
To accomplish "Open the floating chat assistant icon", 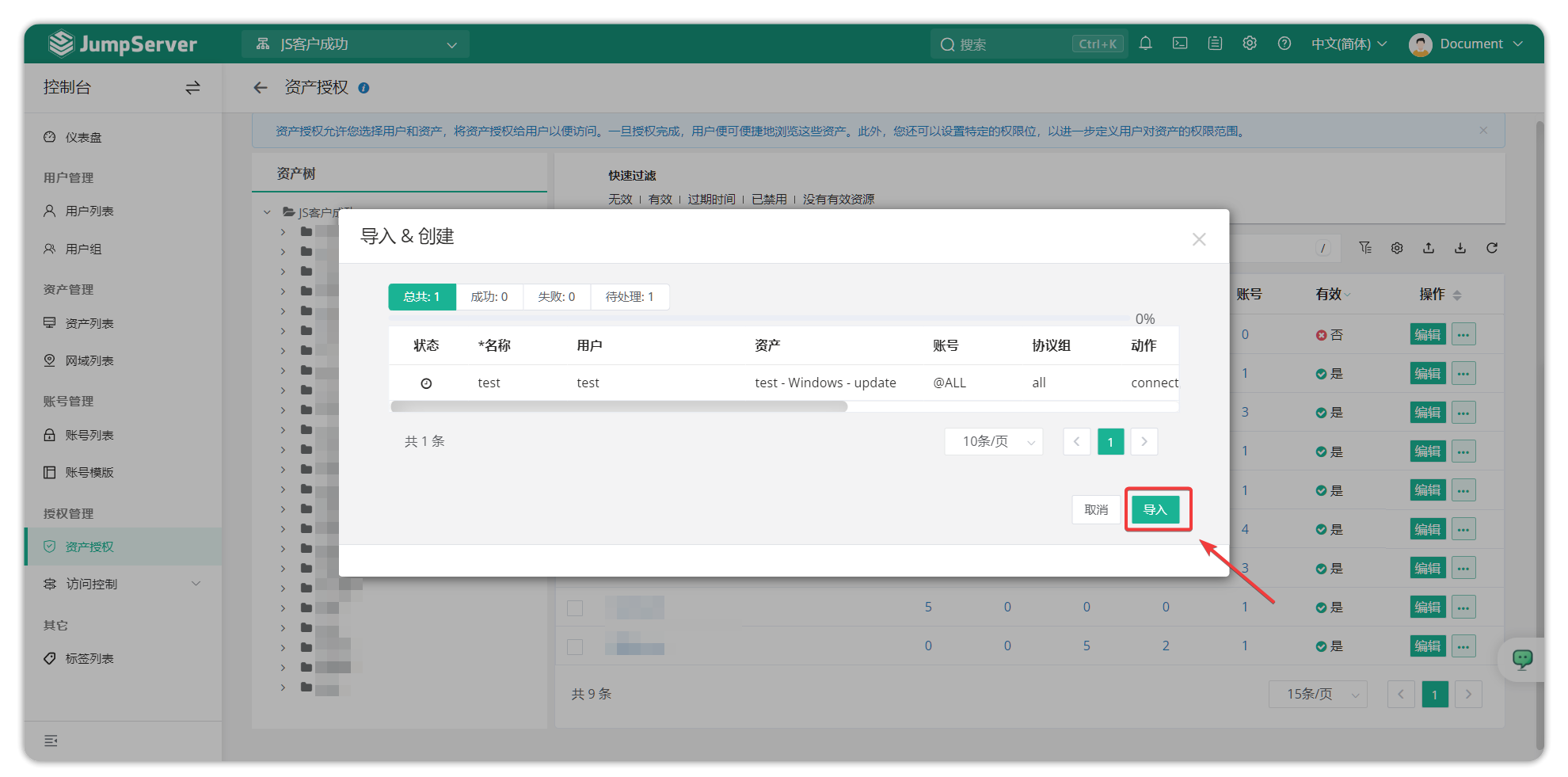I will pos(1522,659).
